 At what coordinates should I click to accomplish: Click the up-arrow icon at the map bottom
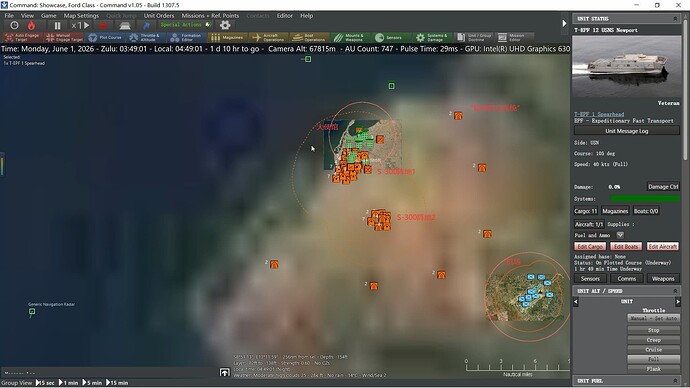(225, 372)
